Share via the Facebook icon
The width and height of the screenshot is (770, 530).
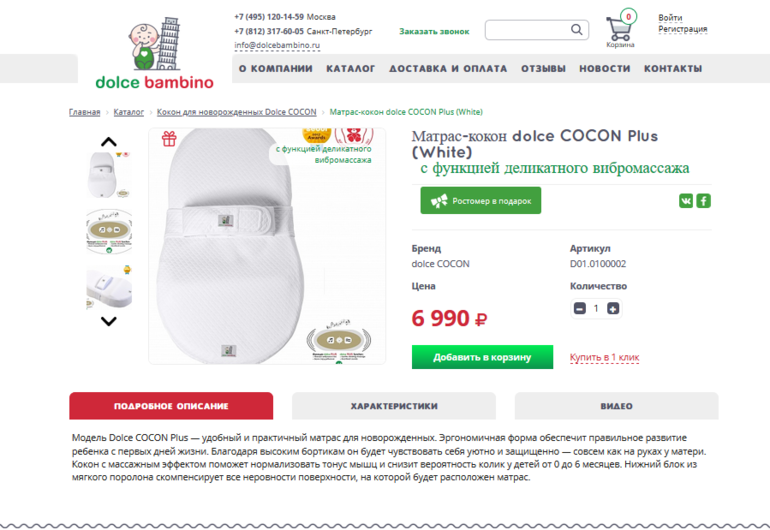(x=704, y=201)
